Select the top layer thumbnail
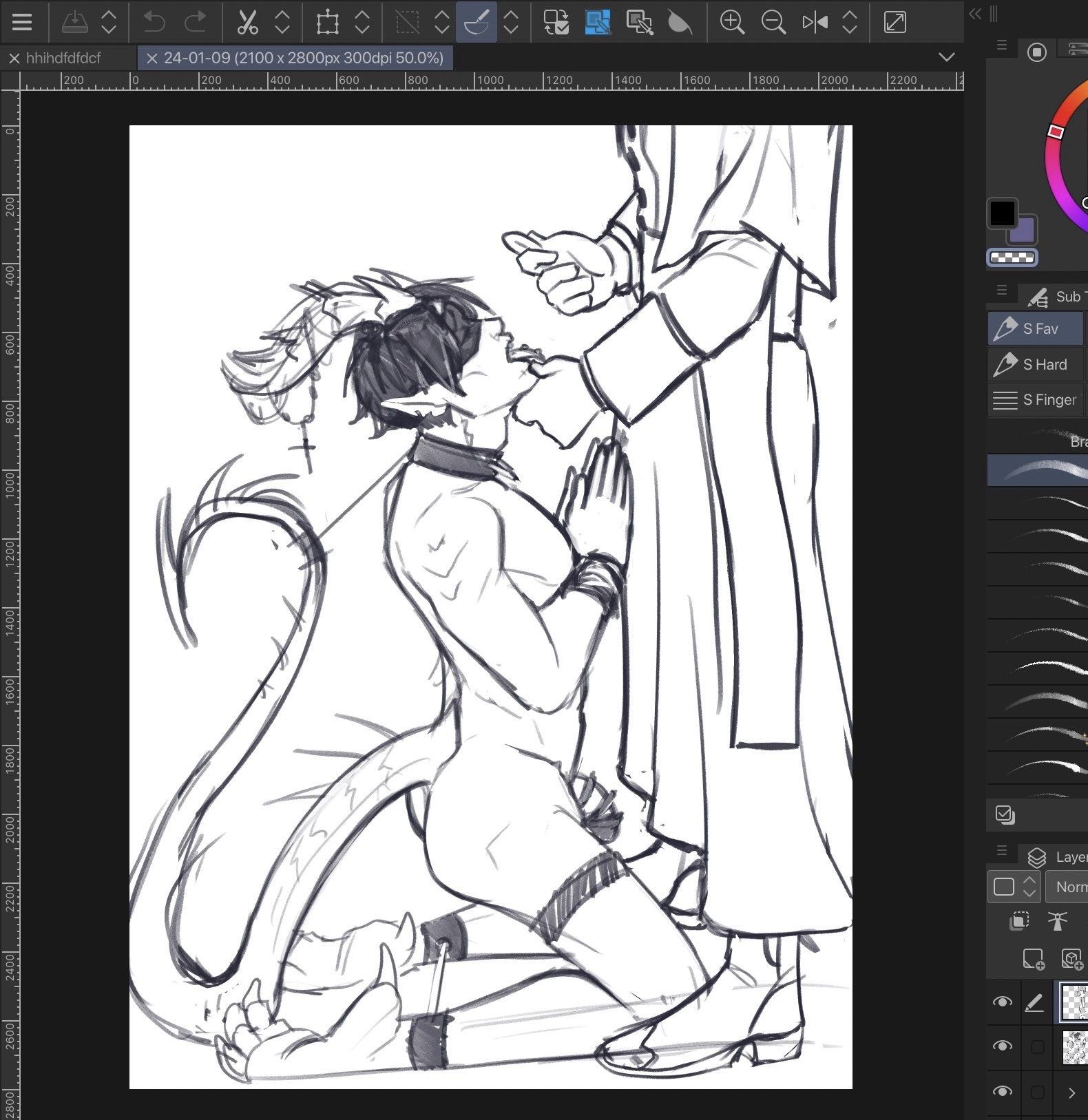 (1074, 1002)
